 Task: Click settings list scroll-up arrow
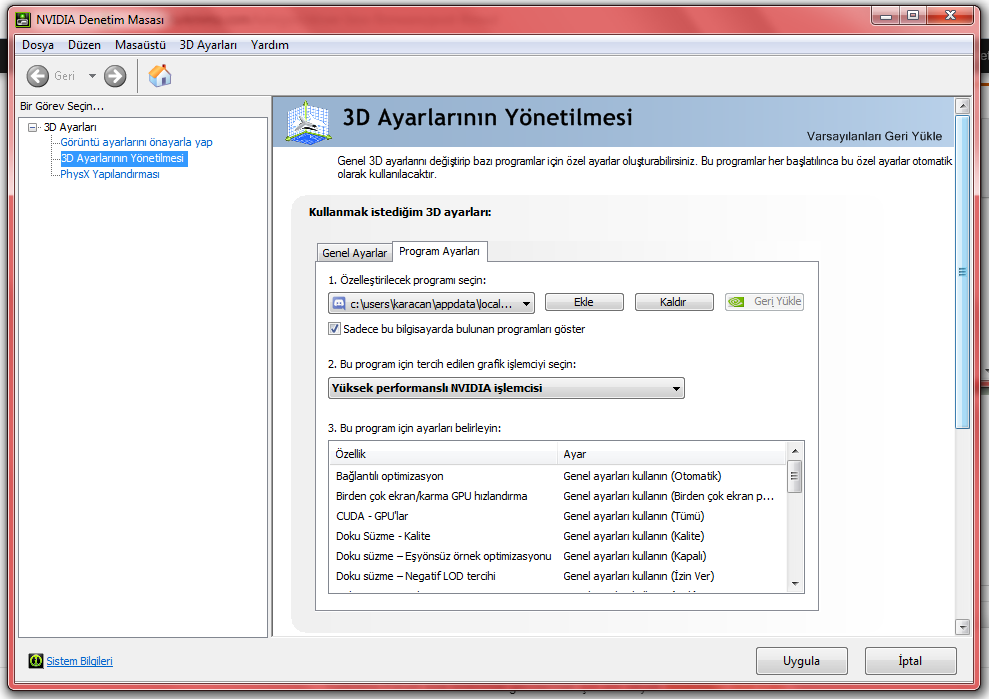(795, 450)
